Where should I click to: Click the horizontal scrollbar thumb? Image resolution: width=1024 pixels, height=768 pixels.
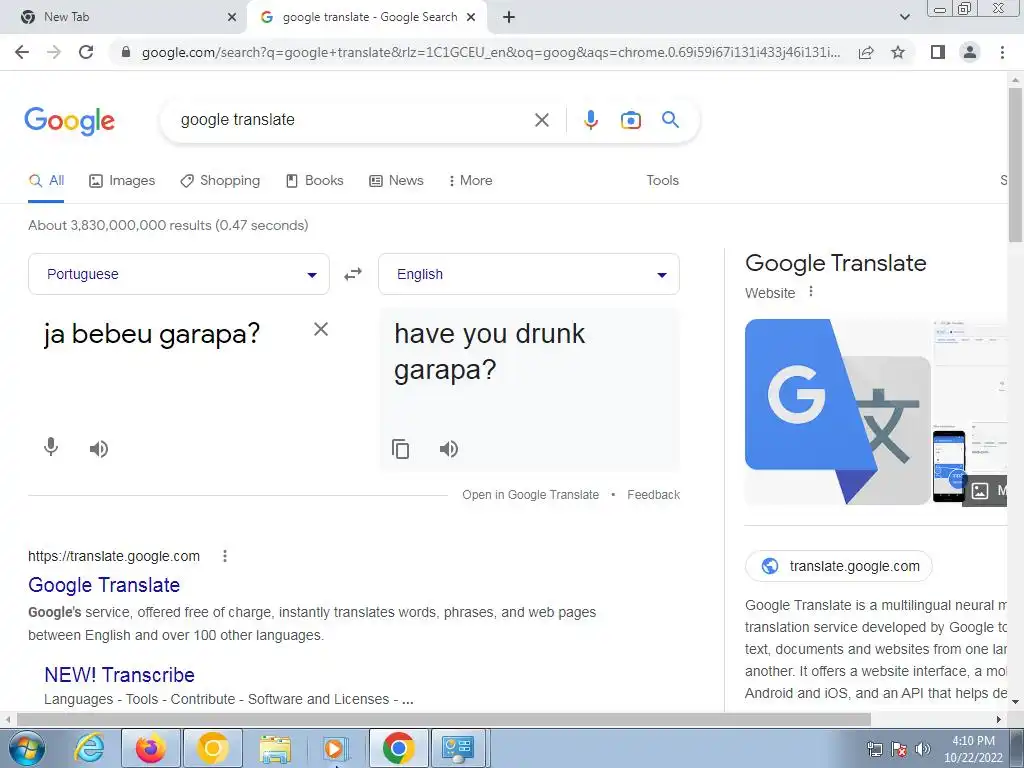[x=444, y=719]
